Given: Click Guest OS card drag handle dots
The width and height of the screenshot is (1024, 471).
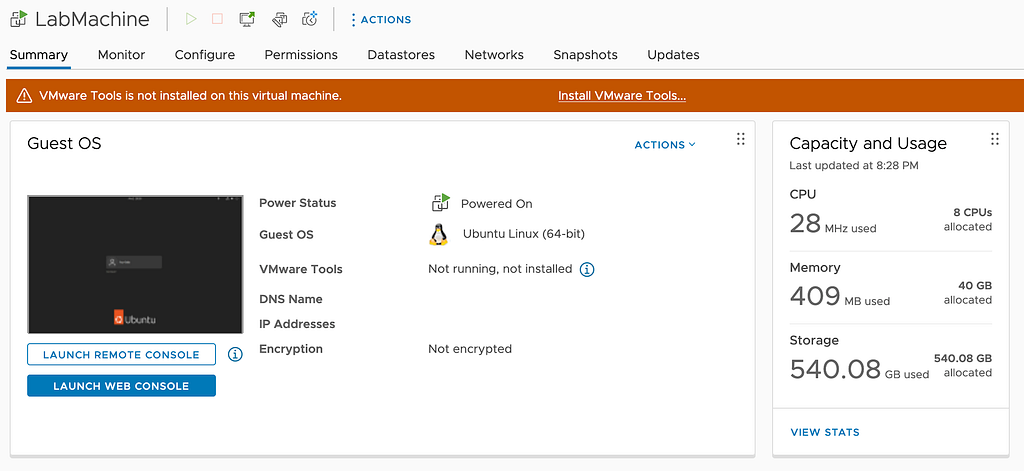Looking at the screenshot, I should click(741, 138).
